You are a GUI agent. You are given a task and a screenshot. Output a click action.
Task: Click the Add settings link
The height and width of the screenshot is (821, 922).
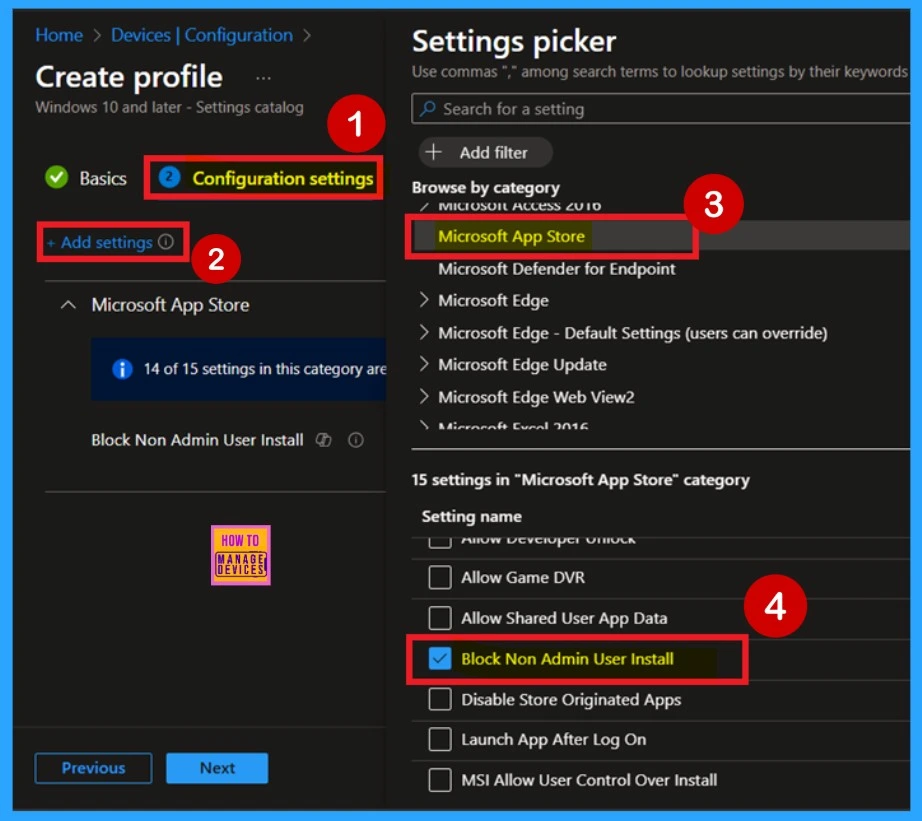pos(100,242)
